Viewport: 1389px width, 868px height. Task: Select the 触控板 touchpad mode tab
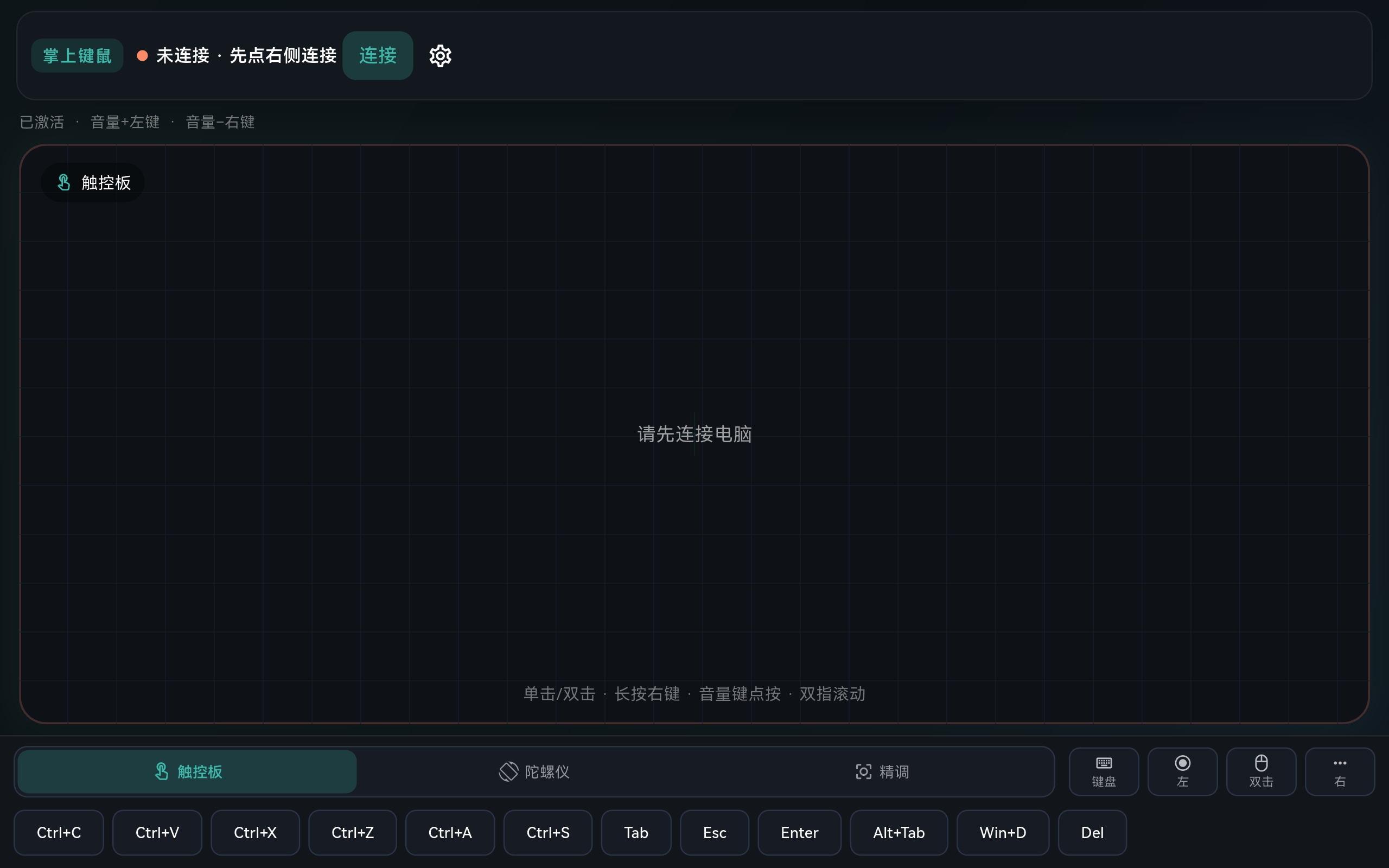tap(187, 771)
